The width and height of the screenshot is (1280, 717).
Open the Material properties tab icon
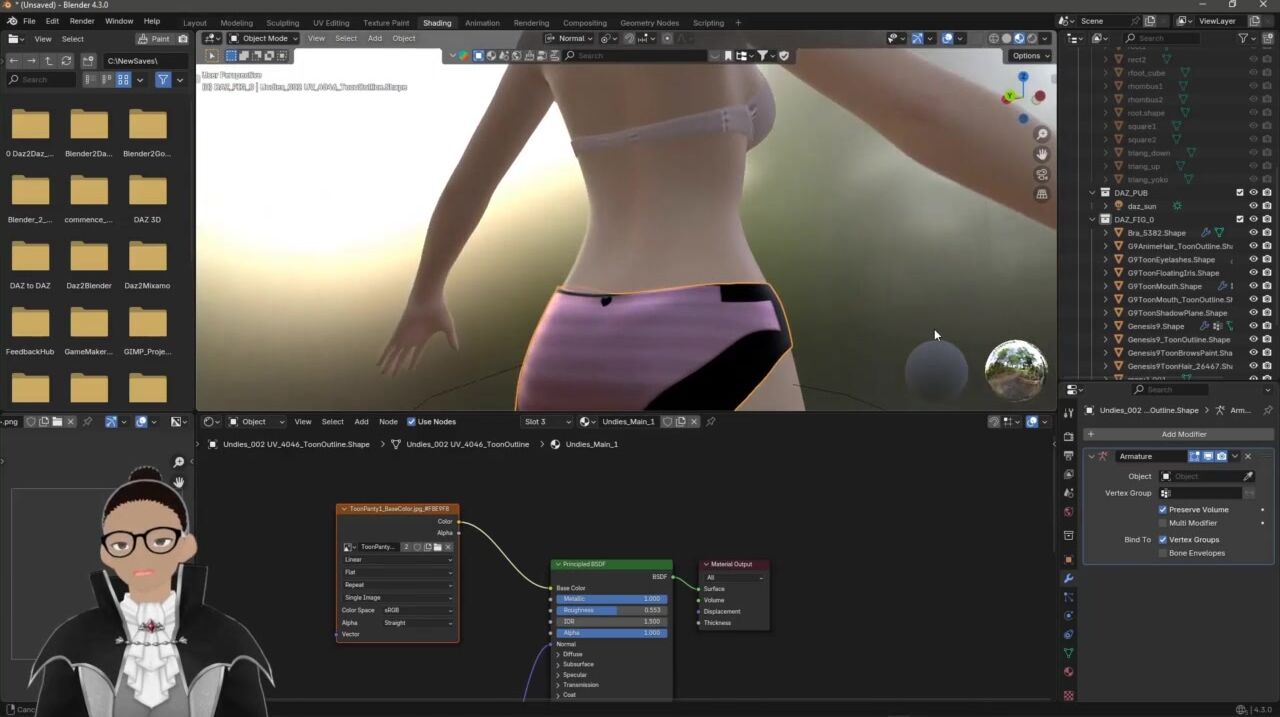(x=1068, y=672)
